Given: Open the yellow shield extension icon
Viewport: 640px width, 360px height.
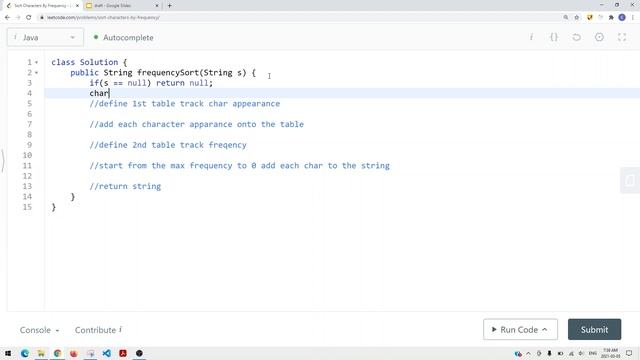Looking at the screenshot, I should click(x=589, y=18).
